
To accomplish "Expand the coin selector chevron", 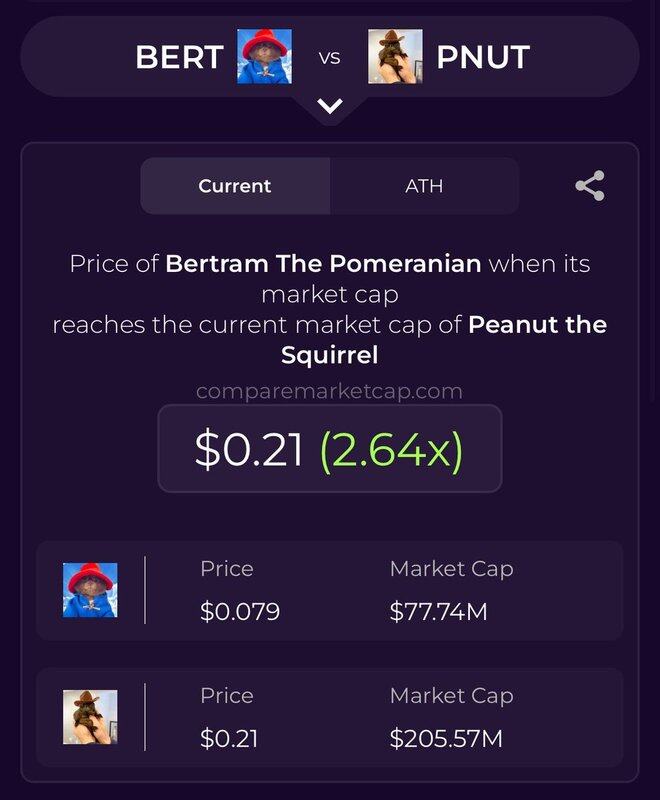I will [330, 106].
